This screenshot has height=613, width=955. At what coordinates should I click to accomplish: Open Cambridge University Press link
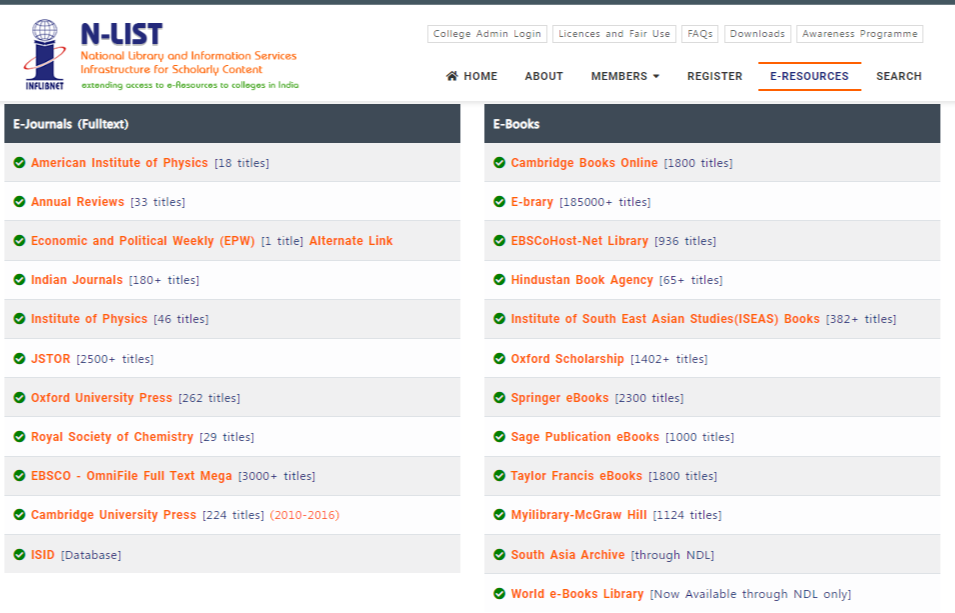[114, 515]
